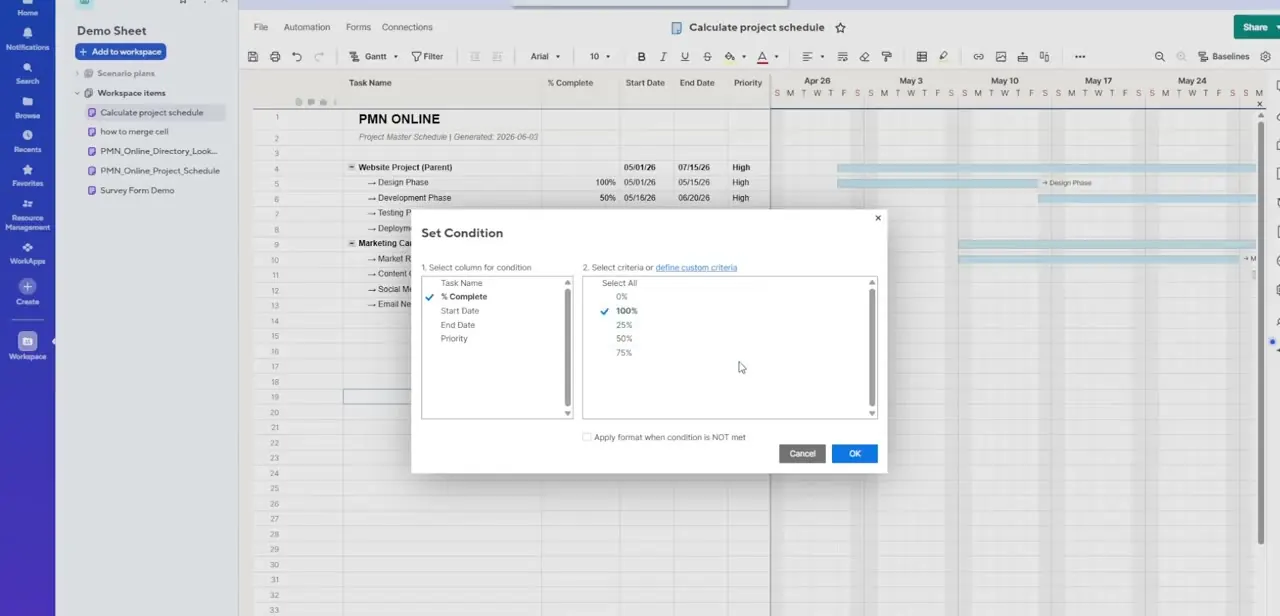Open Notifications in the left sidebar
Screen dimensions: 1280x616
(27, 39)
